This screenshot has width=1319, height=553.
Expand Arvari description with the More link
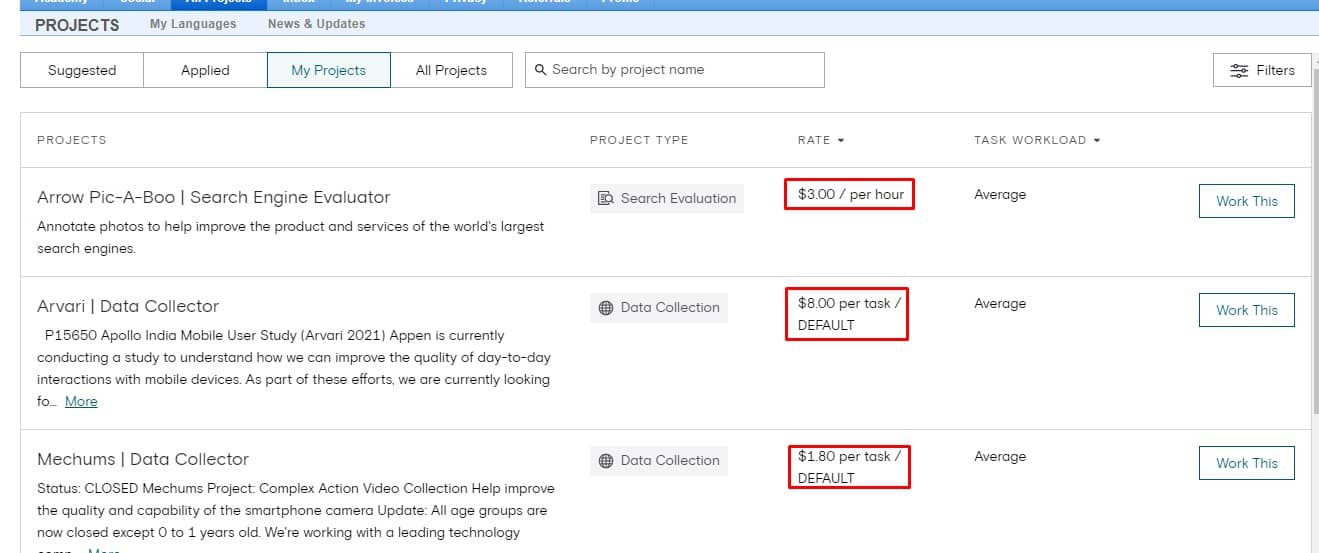[x=81, y=401]
